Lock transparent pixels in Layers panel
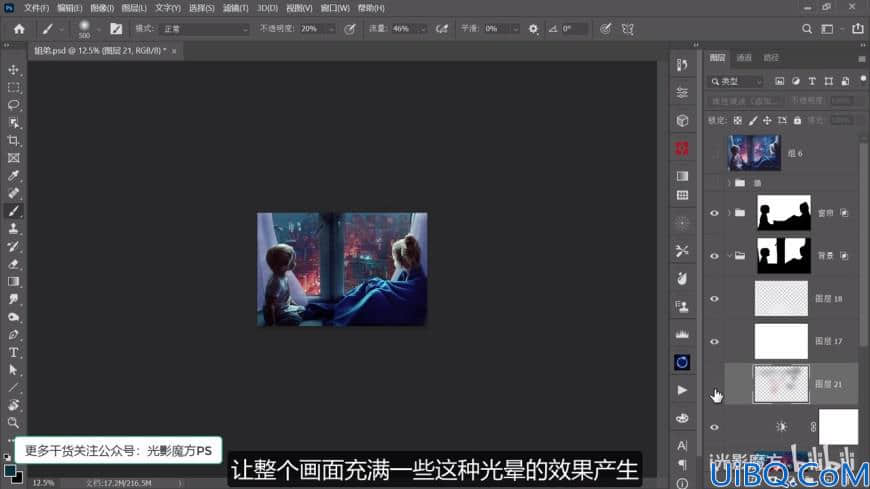This screenshot has height=489, width=870. 737,120
